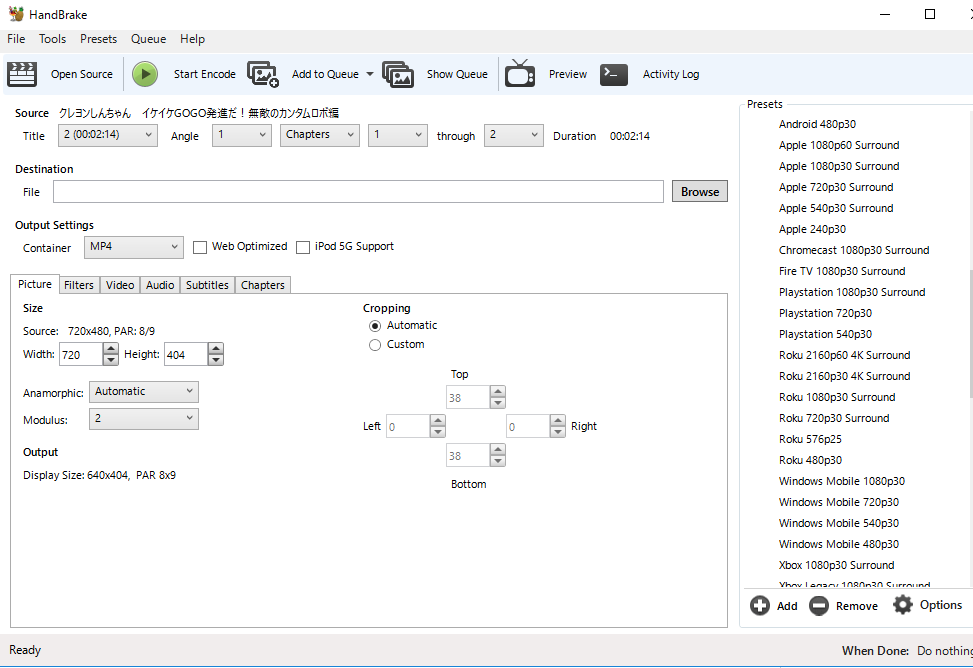Click the Presets list scrollbar
The width and height of the screenshot is (973, 668).
coord(971,334)
